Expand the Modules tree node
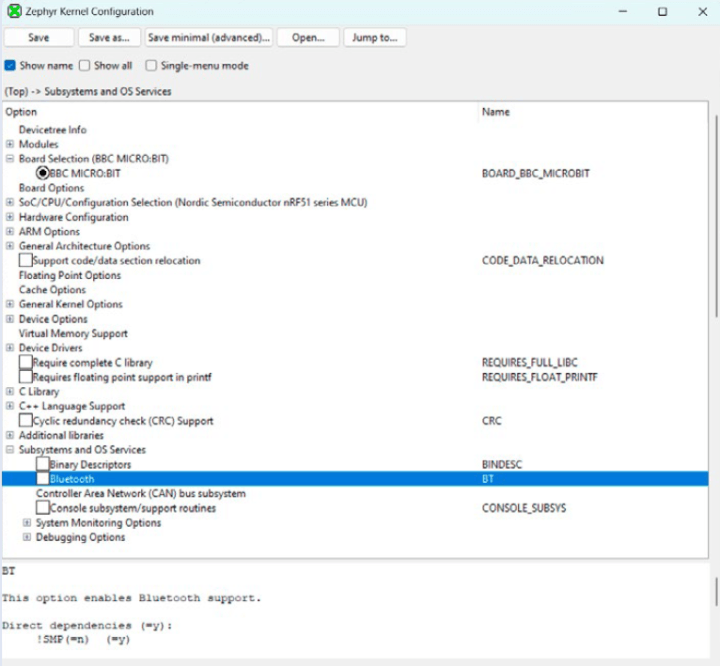Screen dimensions: 720x666 click(10, 144)
